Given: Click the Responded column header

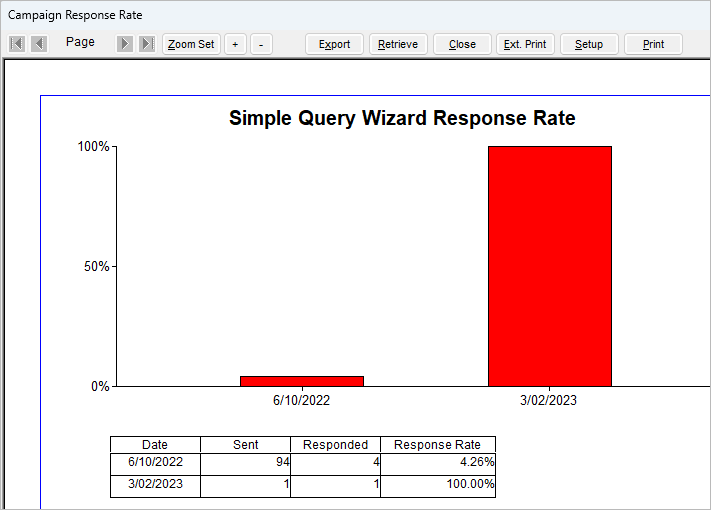Looking at the screenshot, I should pyautogui.click(x=335, y=445).
